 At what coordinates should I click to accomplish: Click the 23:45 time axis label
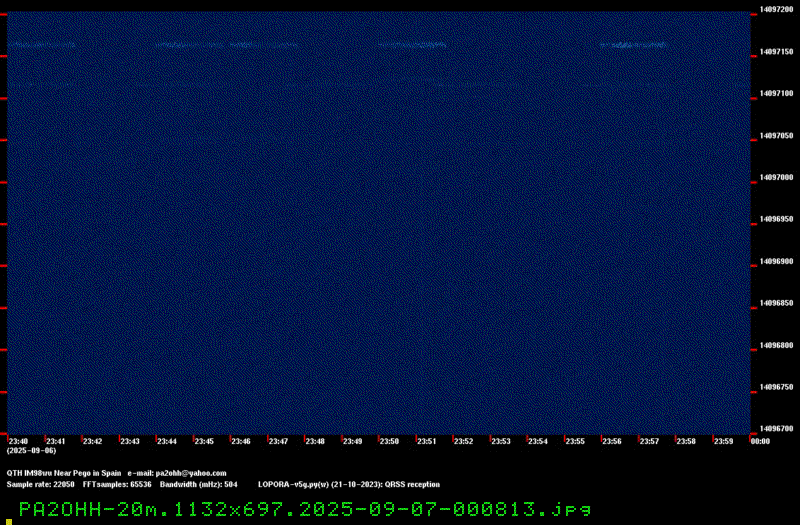click(x=204, y=441)
